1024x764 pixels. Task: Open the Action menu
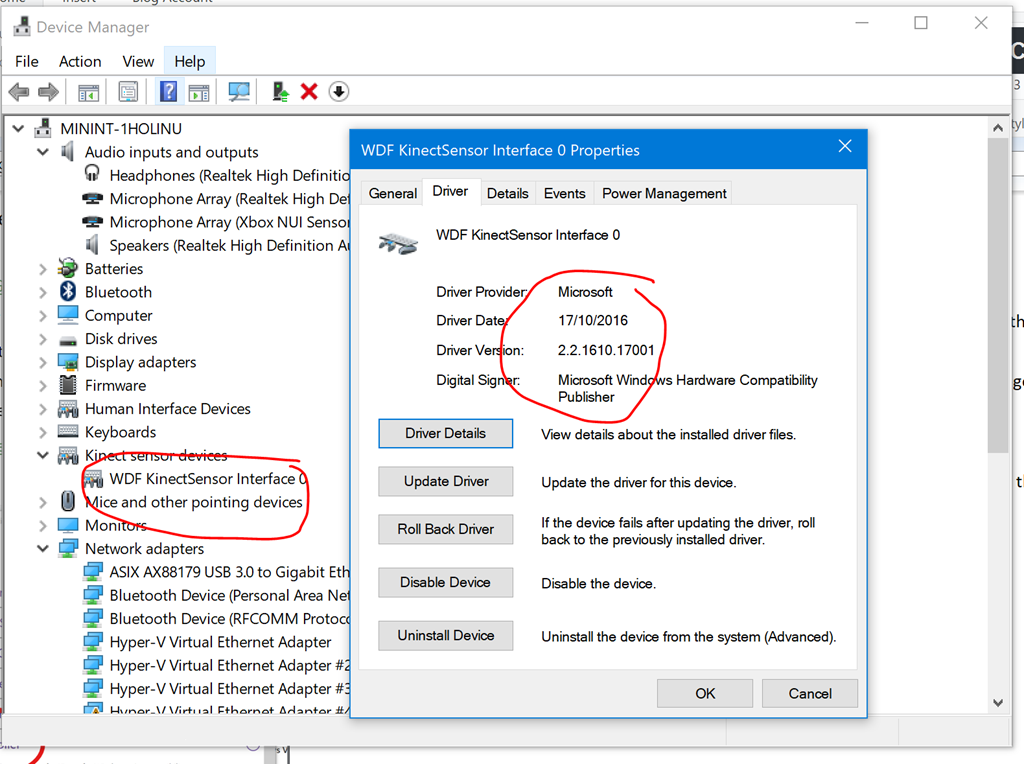(x=80, y=61)
